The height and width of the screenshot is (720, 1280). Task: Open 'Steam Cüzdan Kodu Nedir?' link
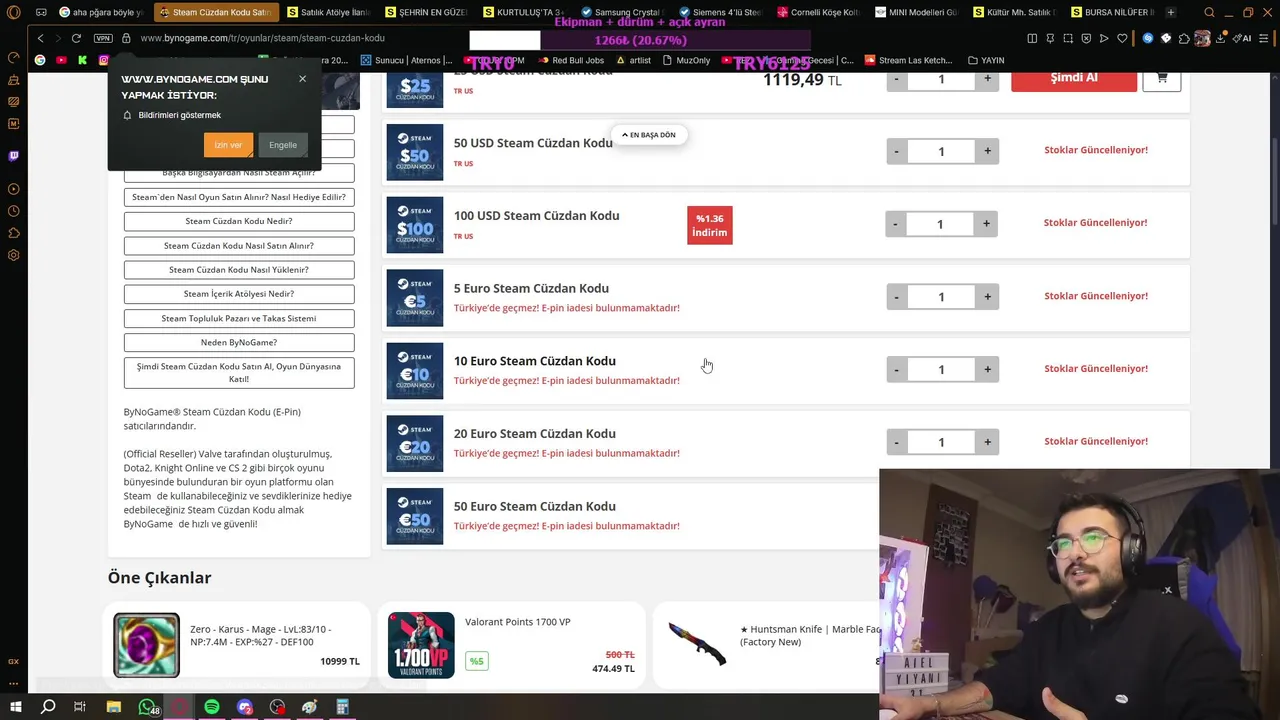coord(239,221)
